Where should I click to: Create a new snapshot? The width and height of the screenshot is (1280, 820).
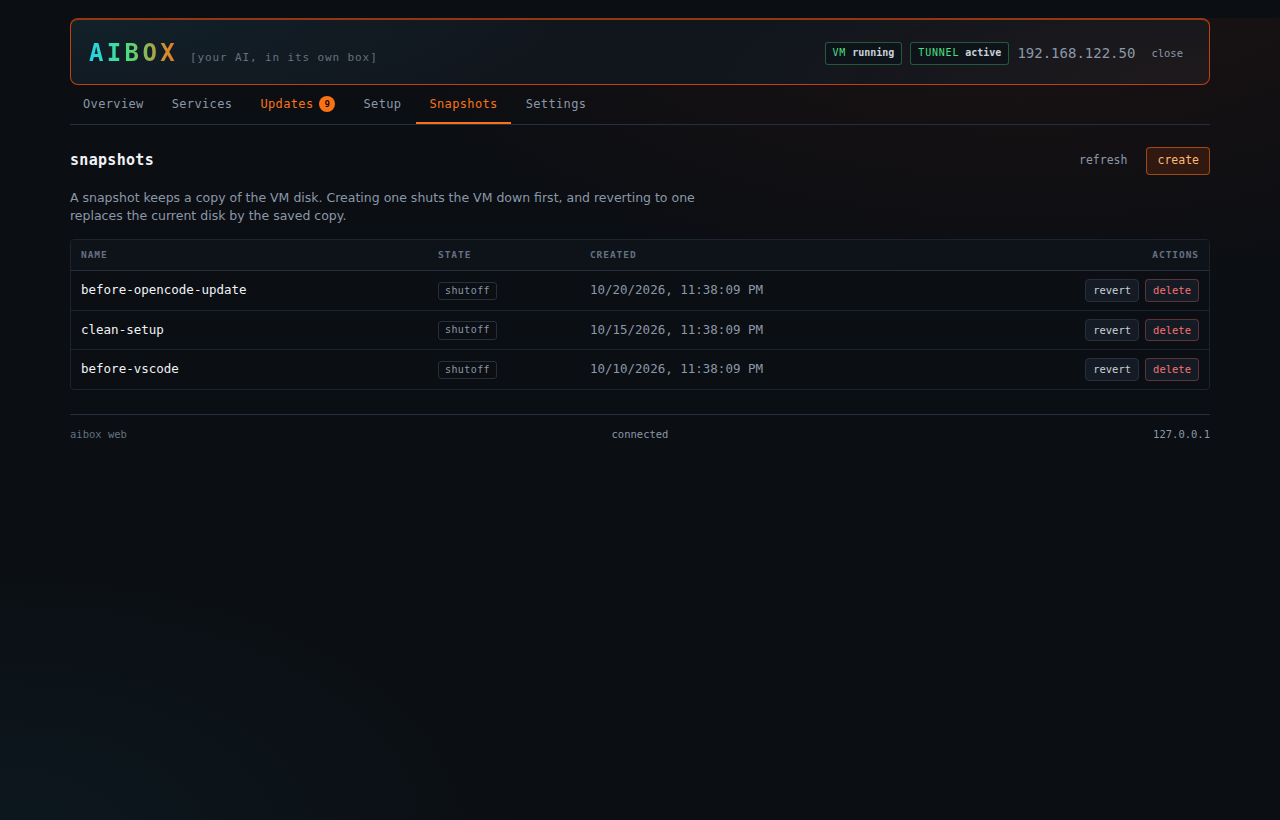pos(1178,160)
